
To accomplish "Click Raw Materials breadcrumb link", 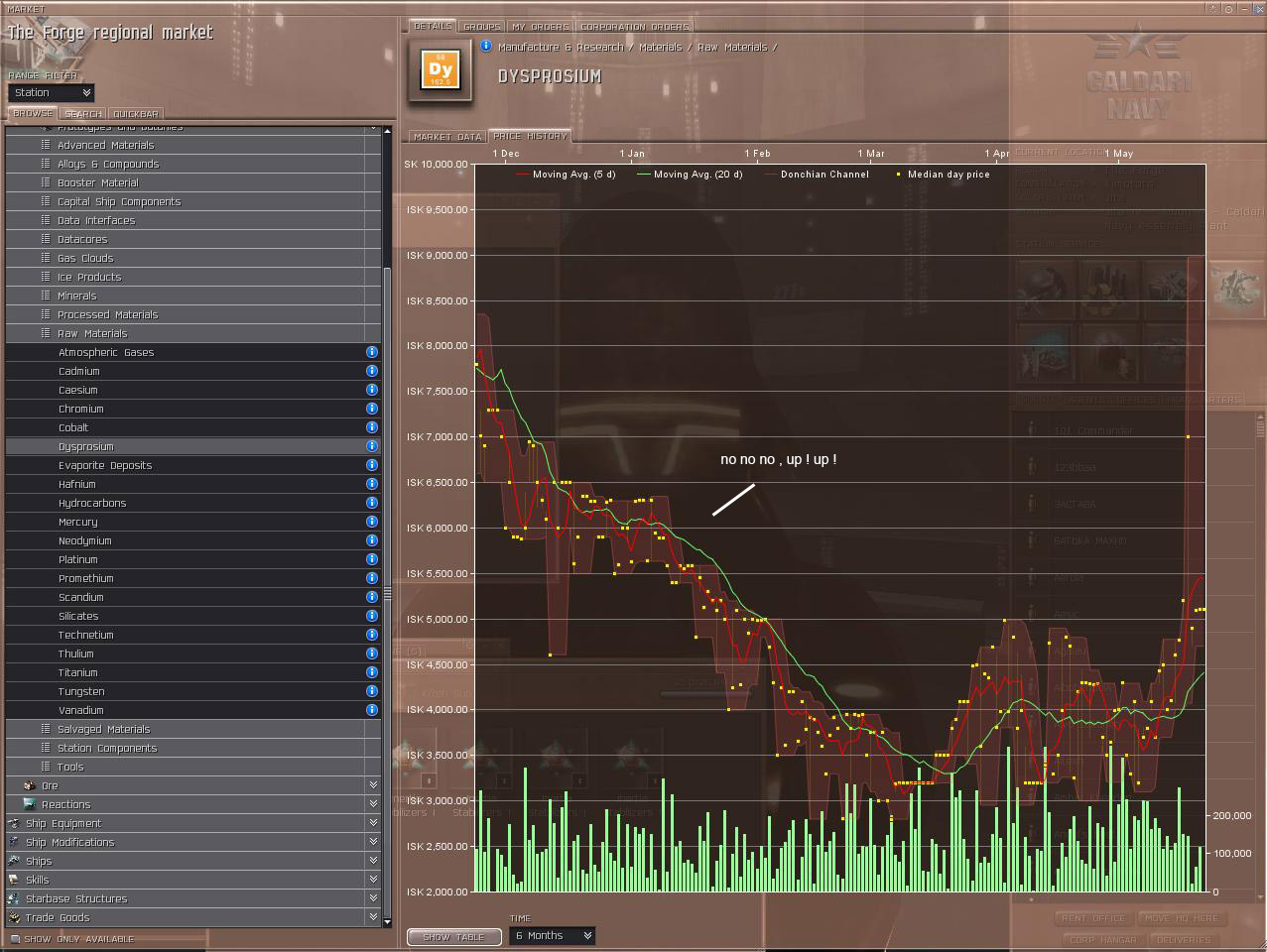I will (732, 47).
